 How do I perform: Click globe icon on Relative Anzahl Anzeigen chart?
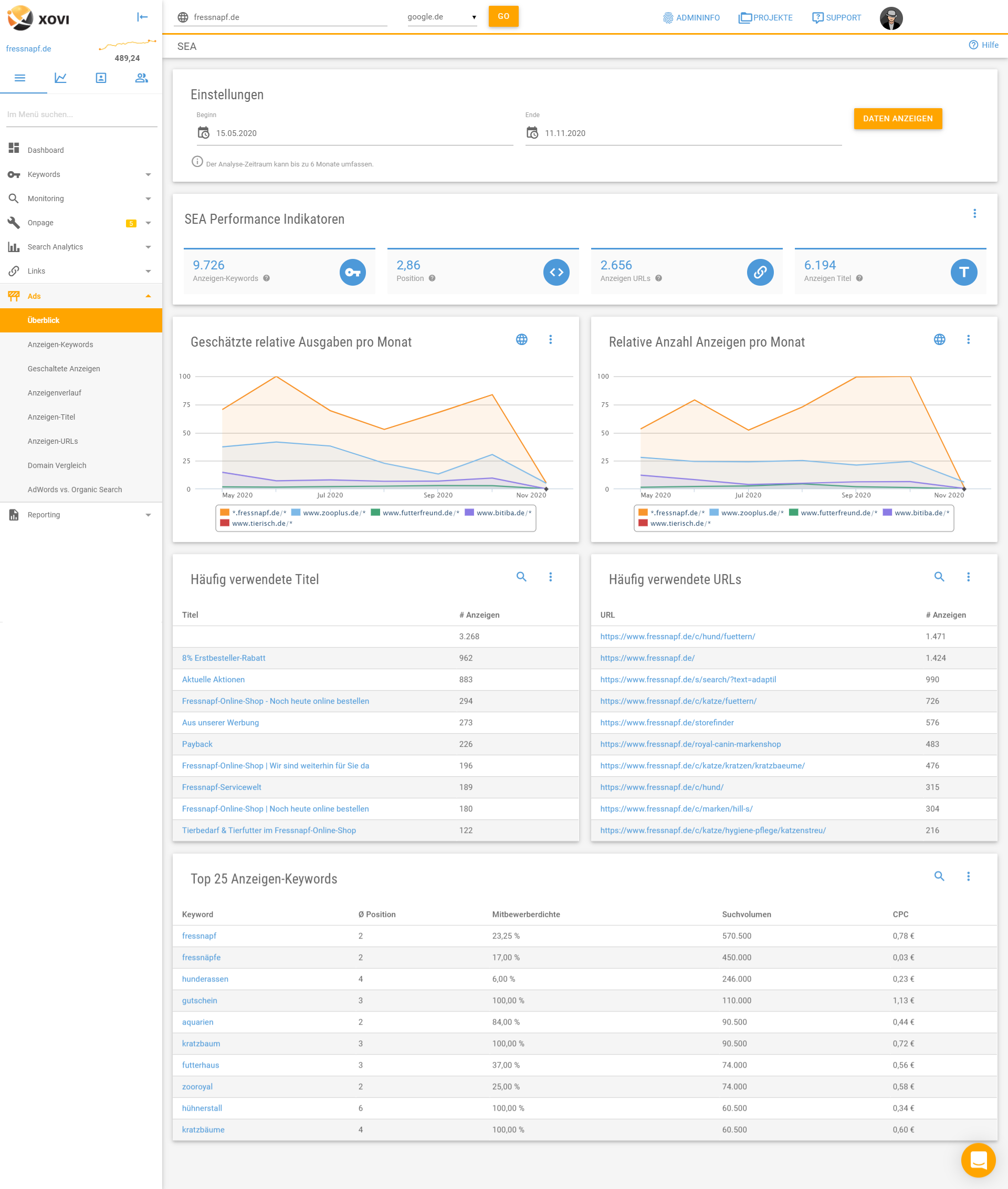click(939, 340)
